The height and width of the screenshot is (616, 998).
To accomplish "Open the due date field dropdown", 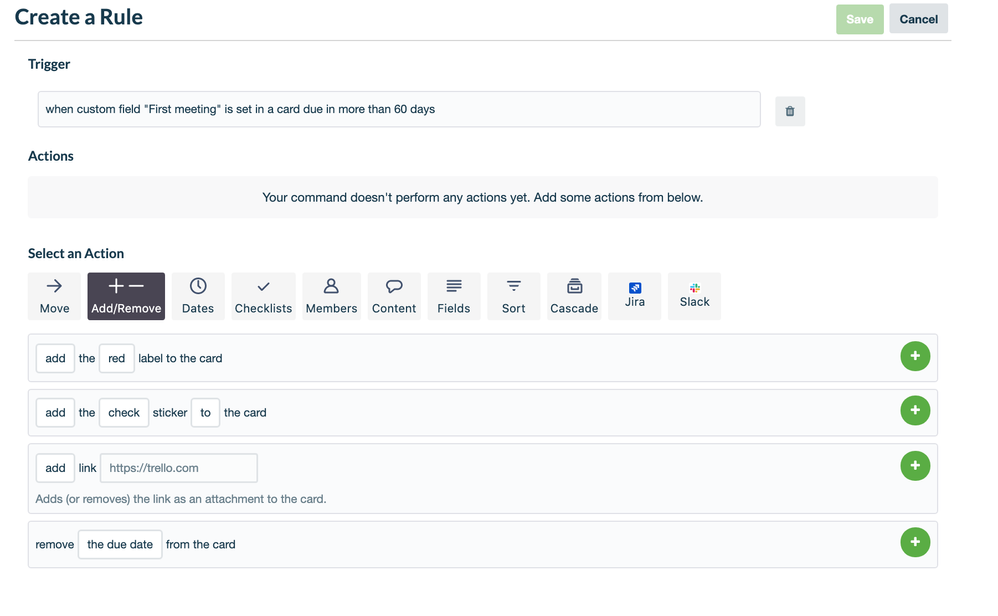I will click(x=119, y=544).
